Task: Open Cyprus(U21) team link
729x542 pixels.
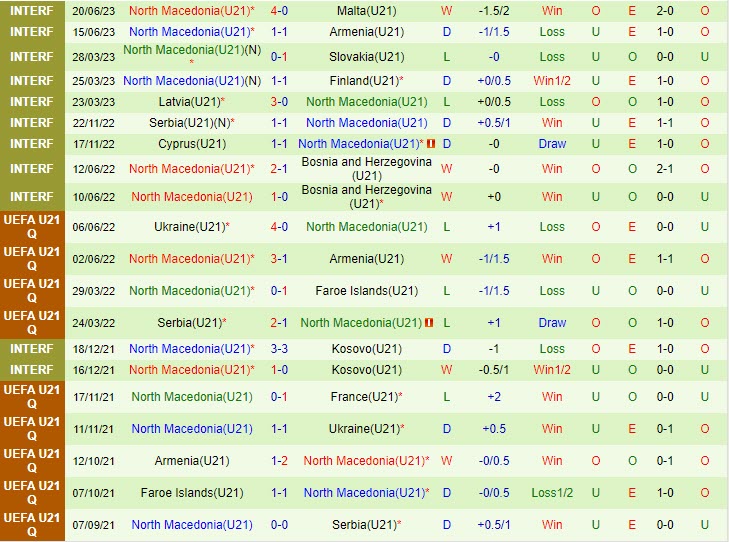Action: coord(192,144)
